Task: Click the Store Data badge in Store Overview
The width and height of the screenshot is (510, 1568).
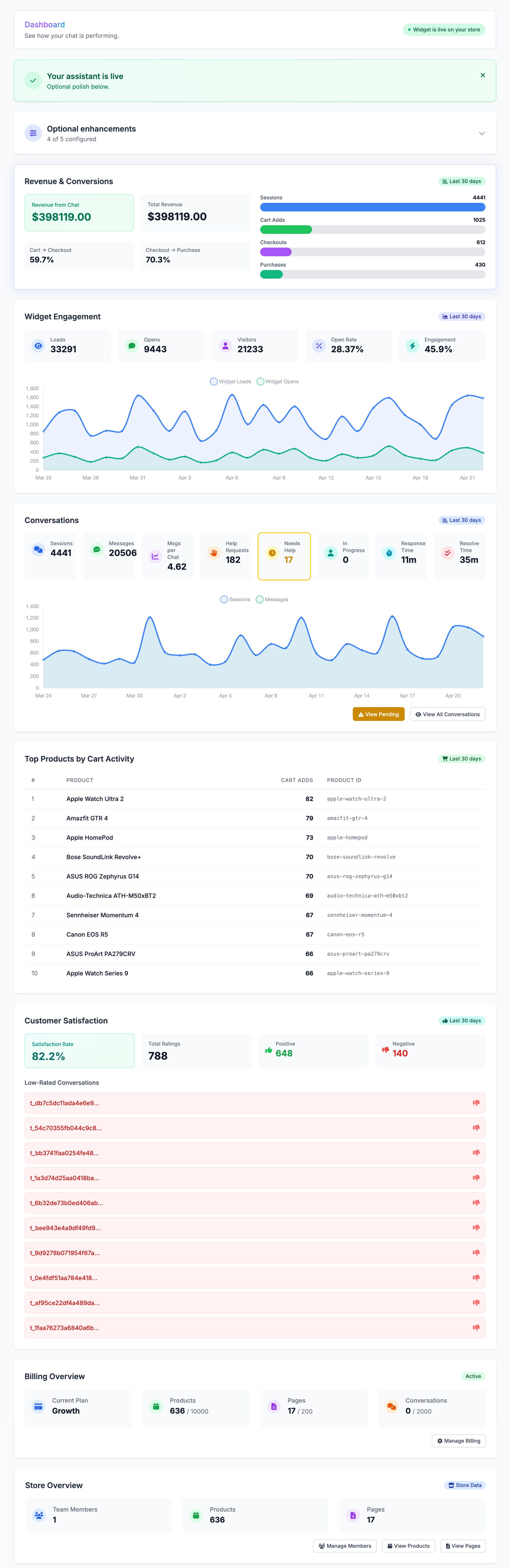Action: [464, 1485]
